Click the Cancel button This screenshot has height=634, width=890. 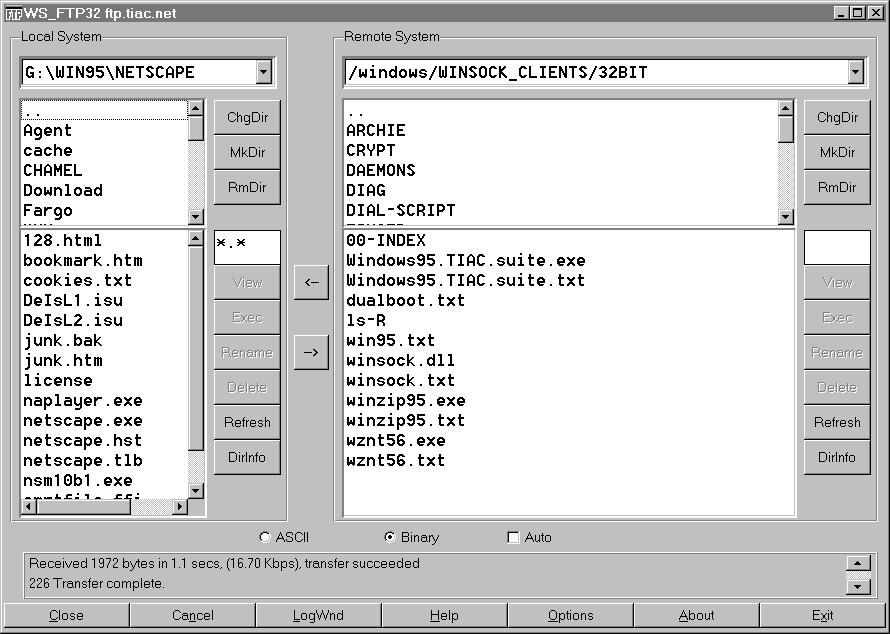pos(192,616)
